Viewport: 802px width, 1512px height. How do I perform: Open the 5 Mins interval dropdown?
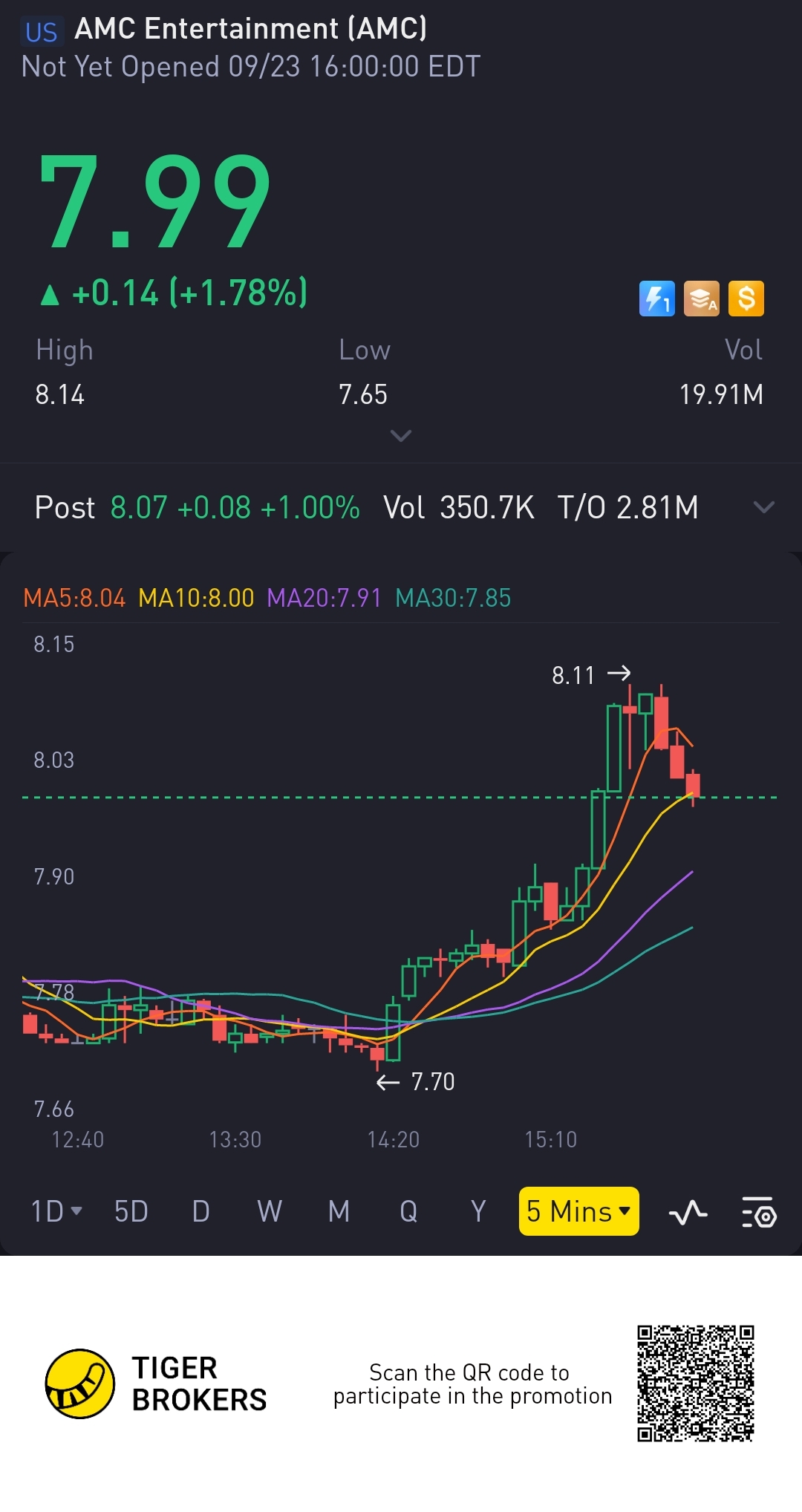(579, 1211)
